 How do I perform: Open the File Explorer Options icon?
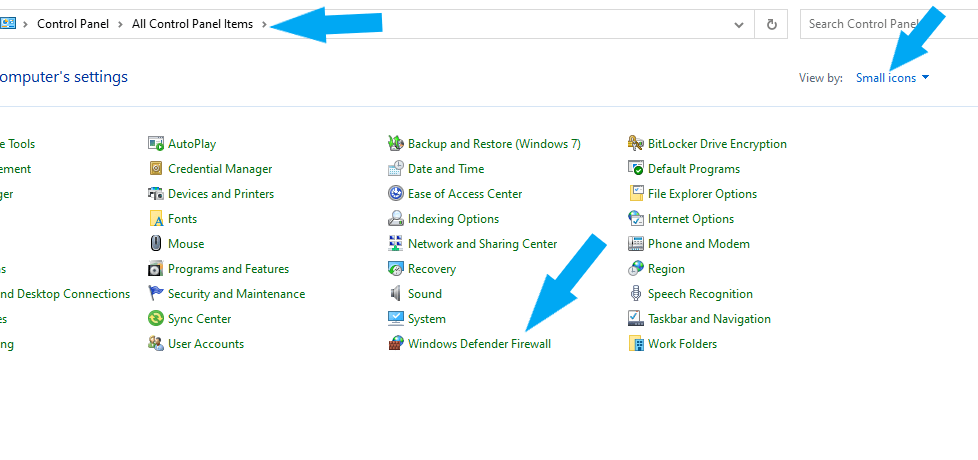(636, 193)
